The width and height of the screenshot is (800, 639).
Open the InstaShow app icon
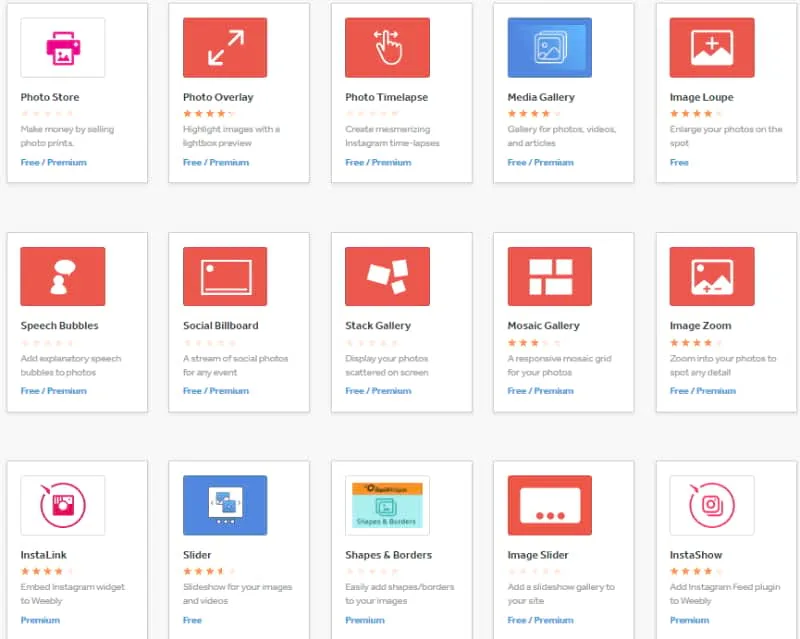click(x=712, y=505)
